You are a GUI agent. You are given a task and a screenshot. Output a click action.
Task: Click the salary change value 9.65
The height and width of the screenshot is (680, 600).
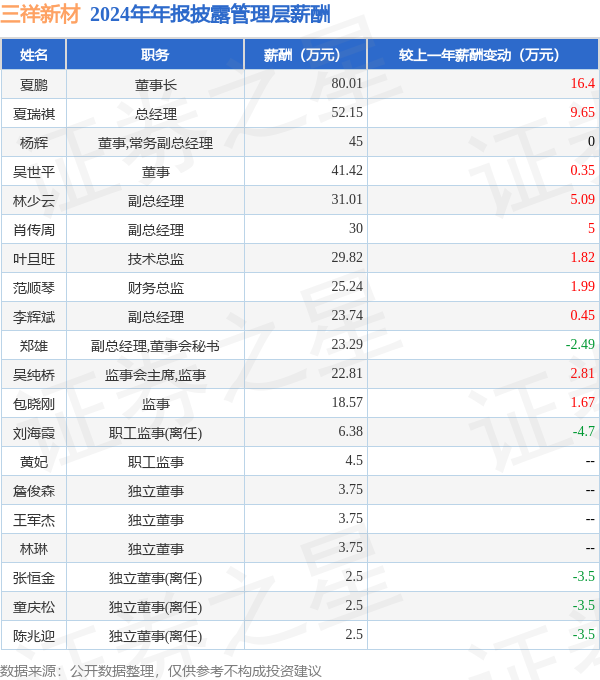click(x=583, y=112)
